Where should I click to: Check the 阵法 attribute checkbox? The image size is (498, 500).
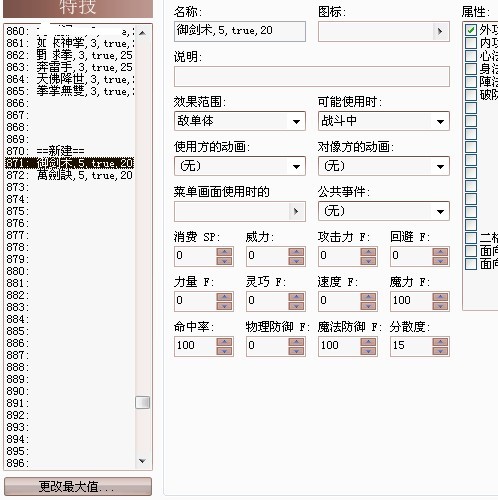[471, 82]
